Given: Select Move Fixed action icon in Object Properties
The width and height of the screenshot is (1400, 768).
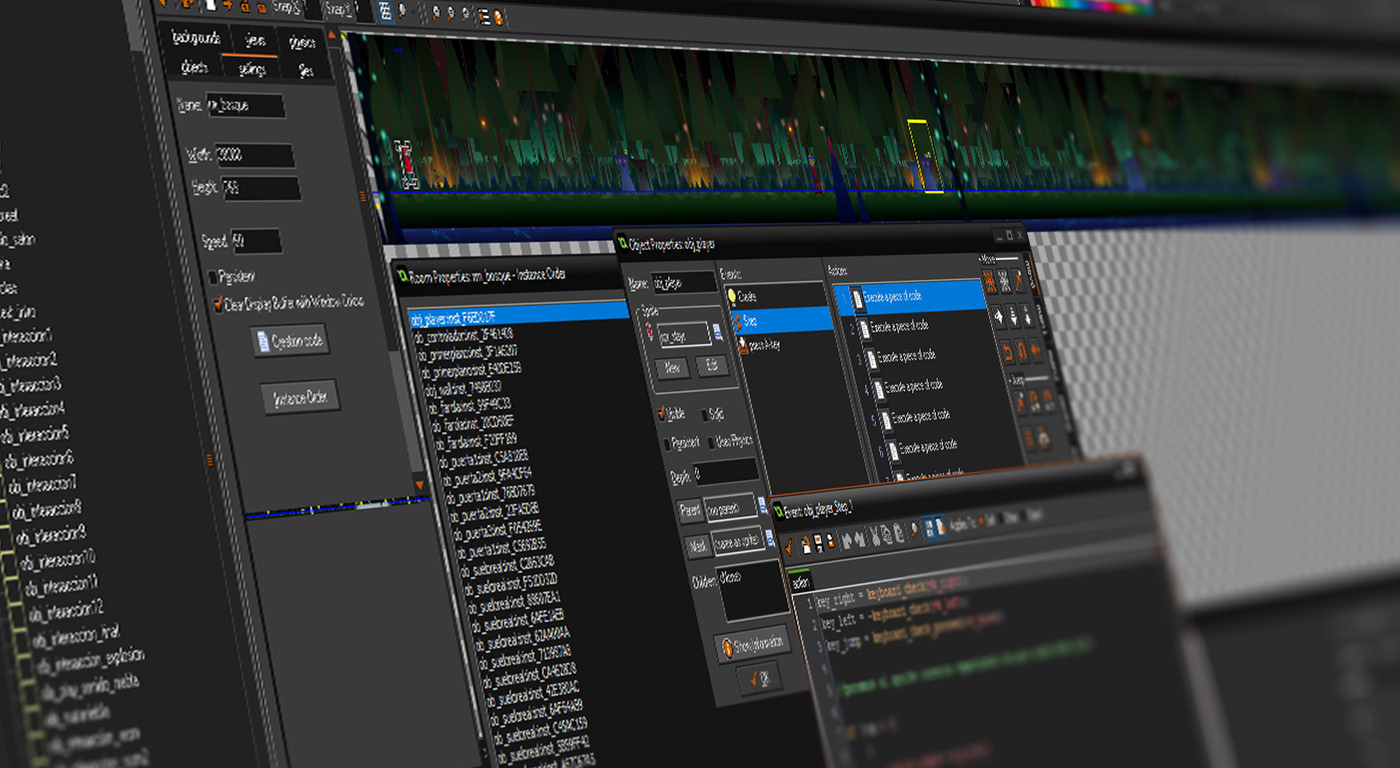Looking at the screenshot, I should (991, 281).
